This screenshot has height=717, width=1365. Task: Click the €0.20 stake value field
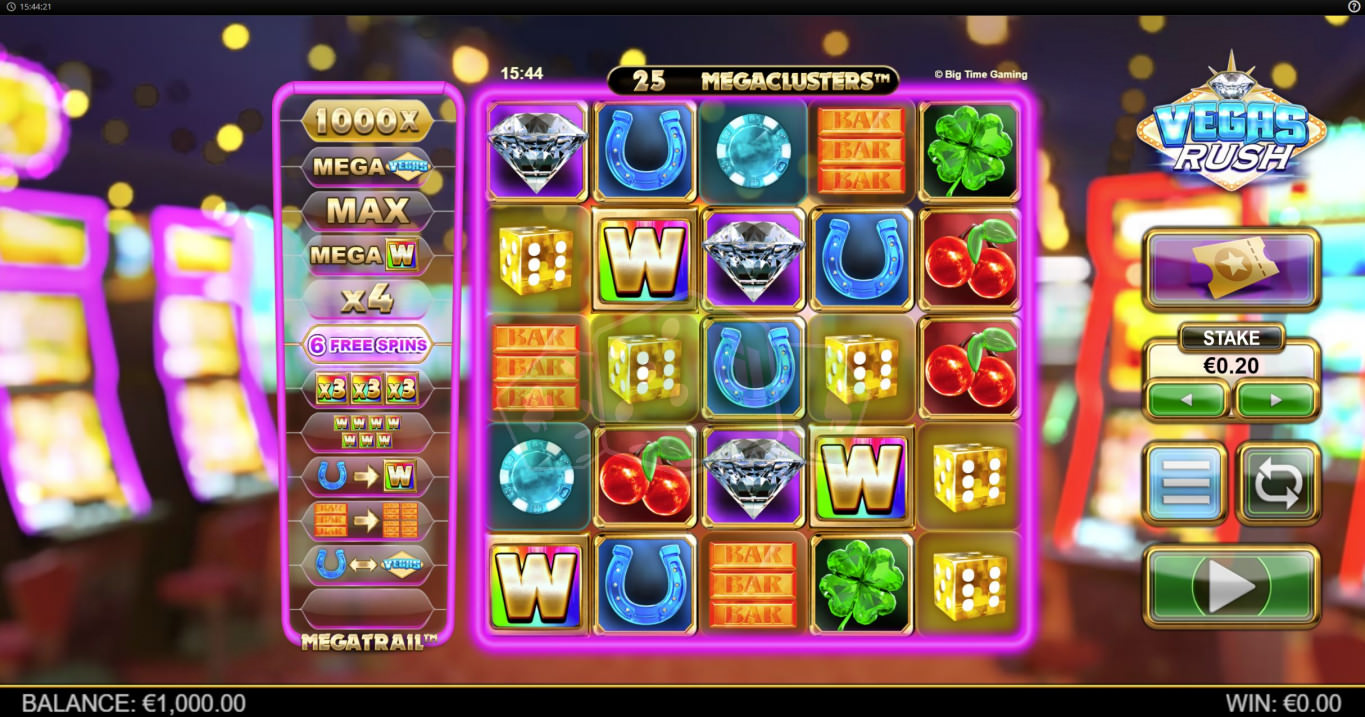[x=1232, y=365]
